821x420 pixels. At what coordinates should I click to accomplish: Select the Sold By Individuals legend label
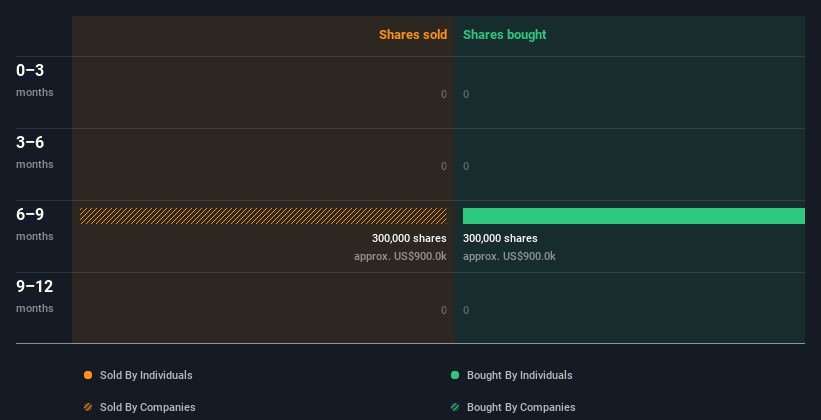[146, 375]
